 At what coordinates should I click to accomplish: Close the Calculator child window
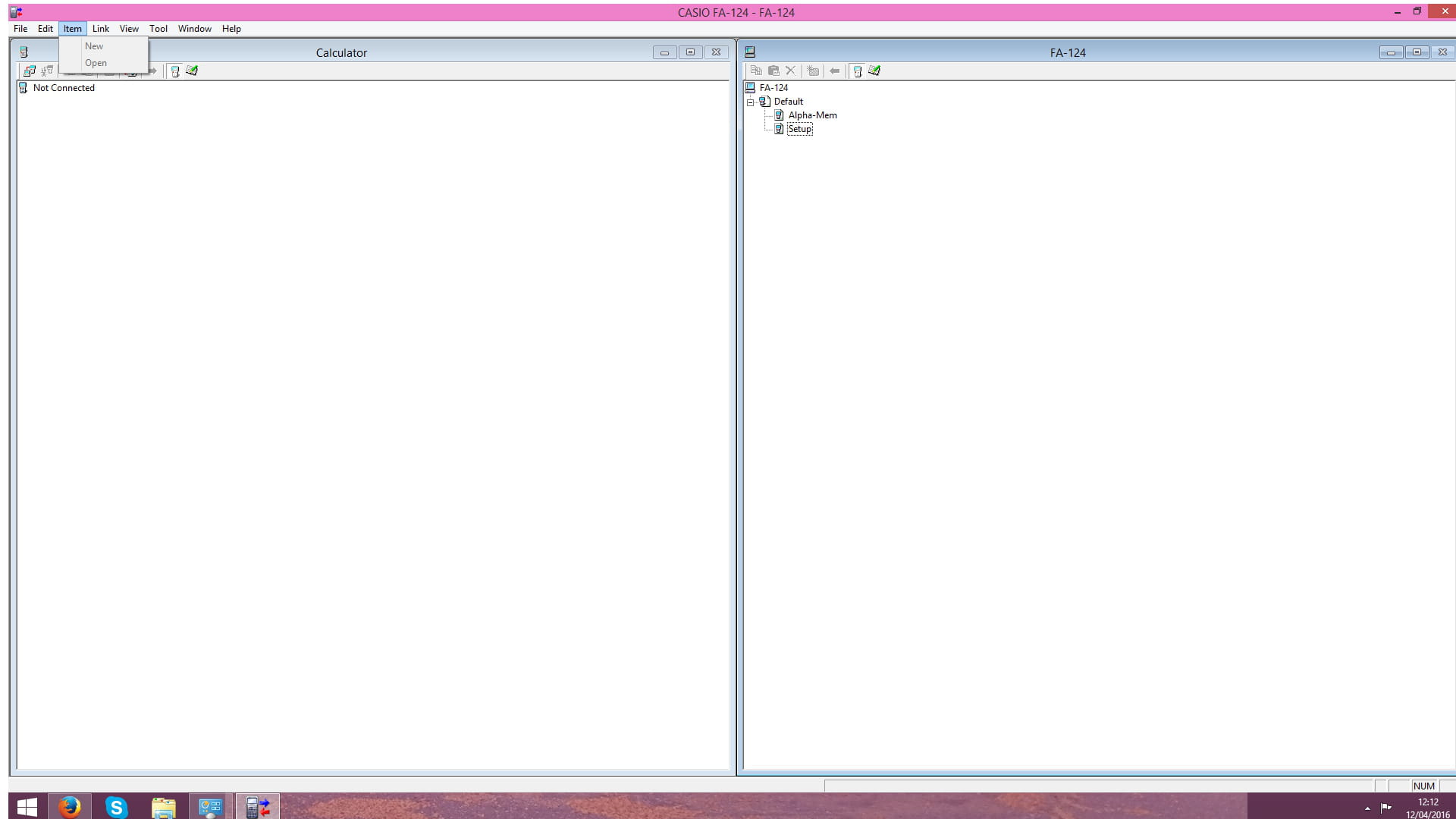click(x=716, y=52)
